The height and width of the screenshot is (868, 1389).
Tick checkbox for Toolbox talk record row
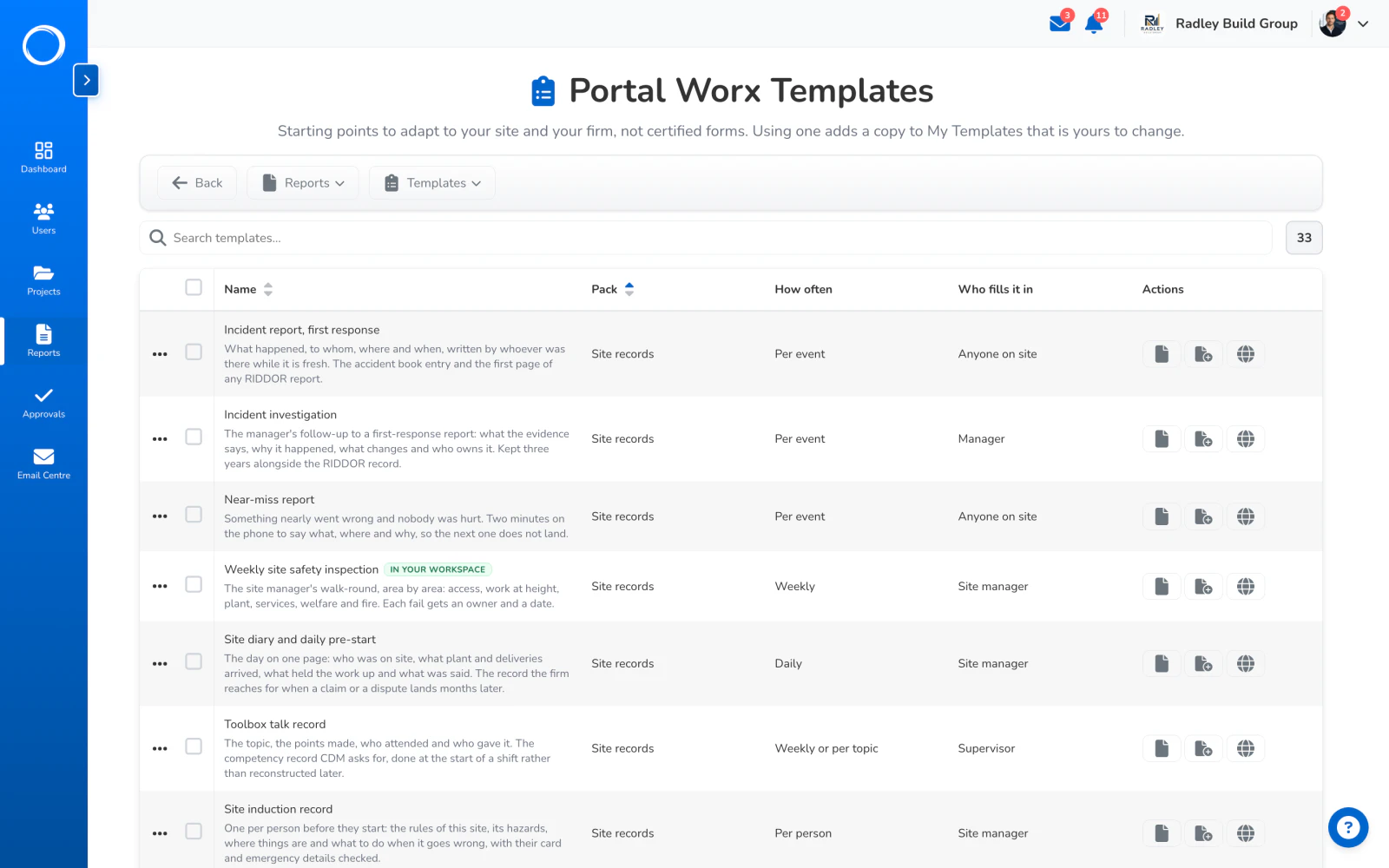coord(194,746)
